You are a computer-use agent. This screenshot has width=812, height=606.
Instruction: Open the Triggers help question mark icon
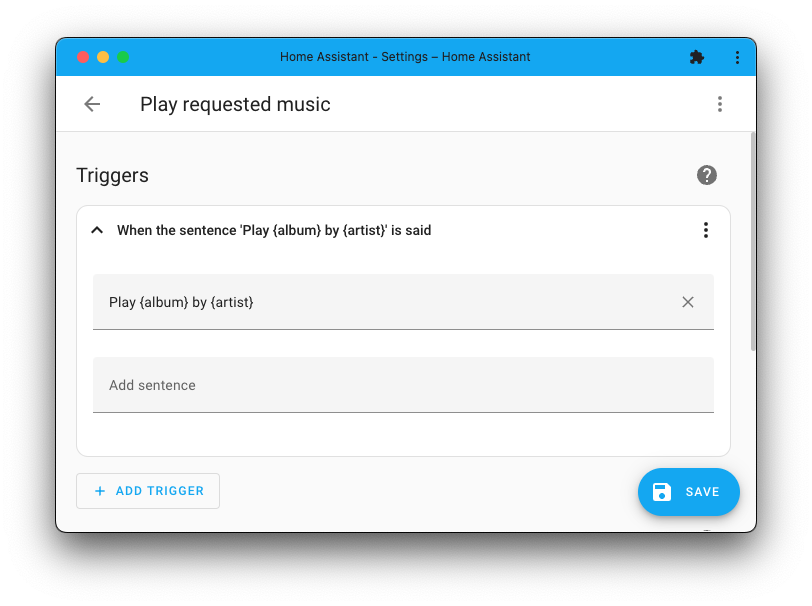point(707,175)
